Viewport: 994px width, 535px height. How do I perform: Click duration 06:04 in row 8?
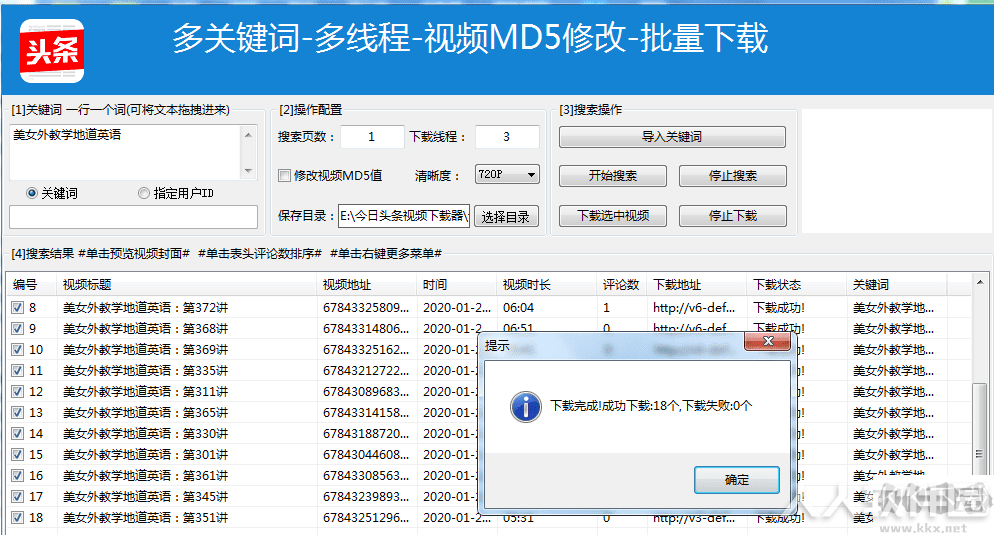[x=519, y=308]
